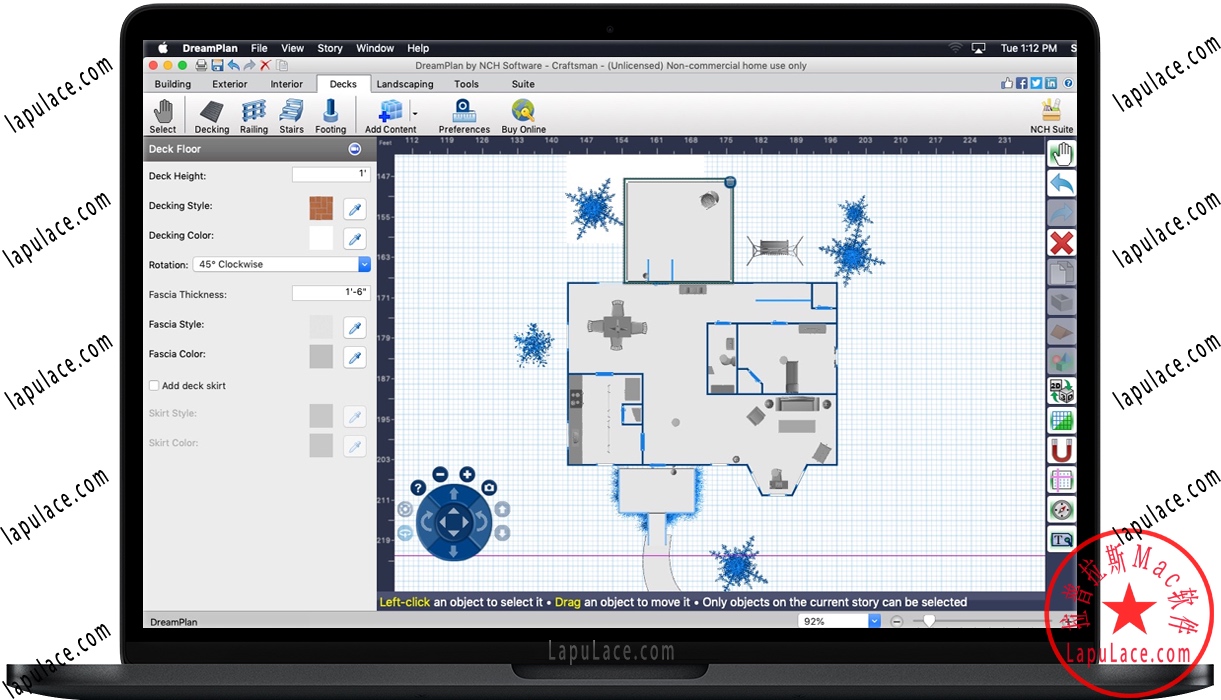The width and height of the screenshot is (1221, 700).
Task: Click the Undo arrow in right sidebar
Action: tap(1061, 183)
